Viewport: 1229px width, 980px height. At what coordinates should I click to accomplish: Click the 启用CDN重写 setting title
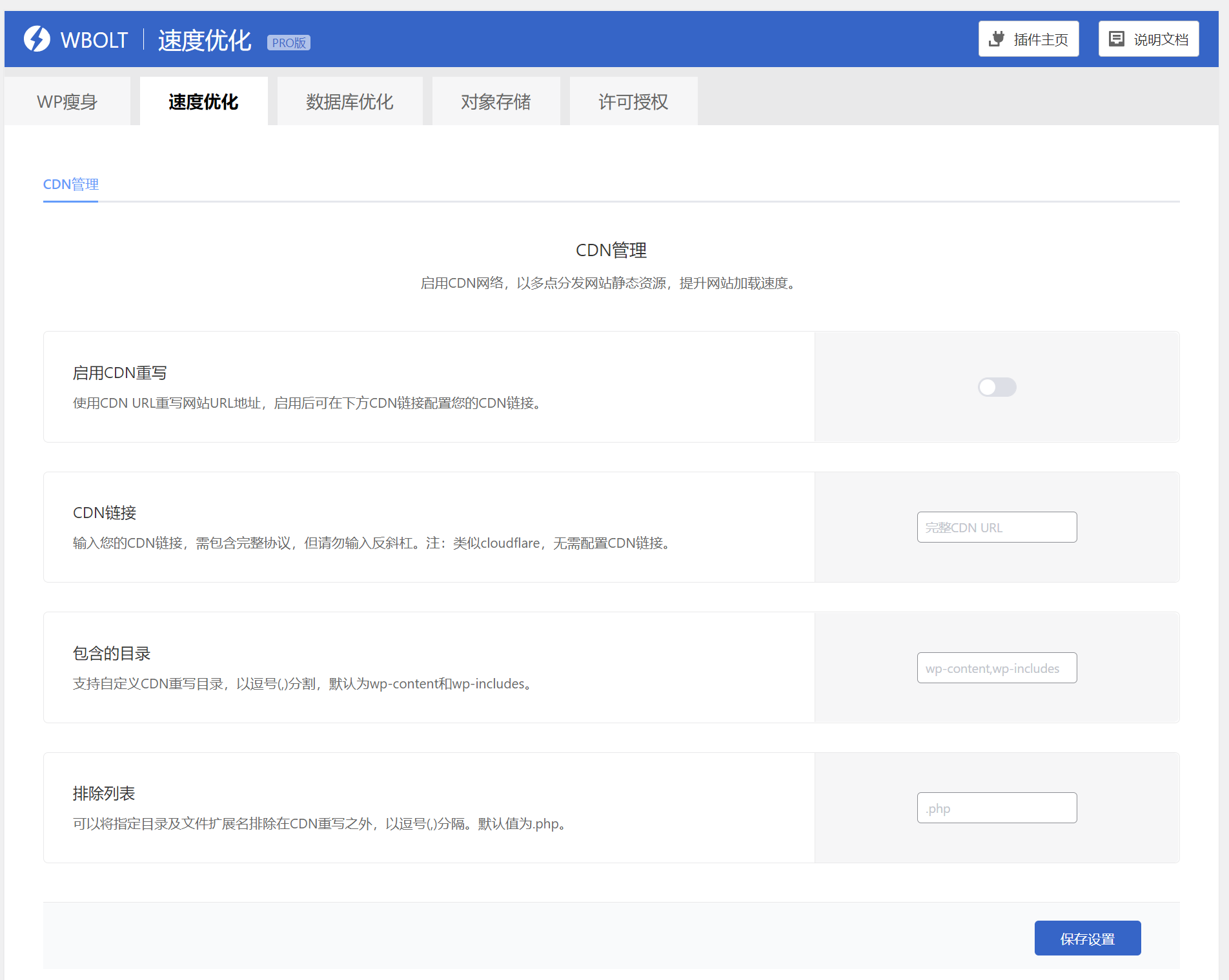coord(120,373)
